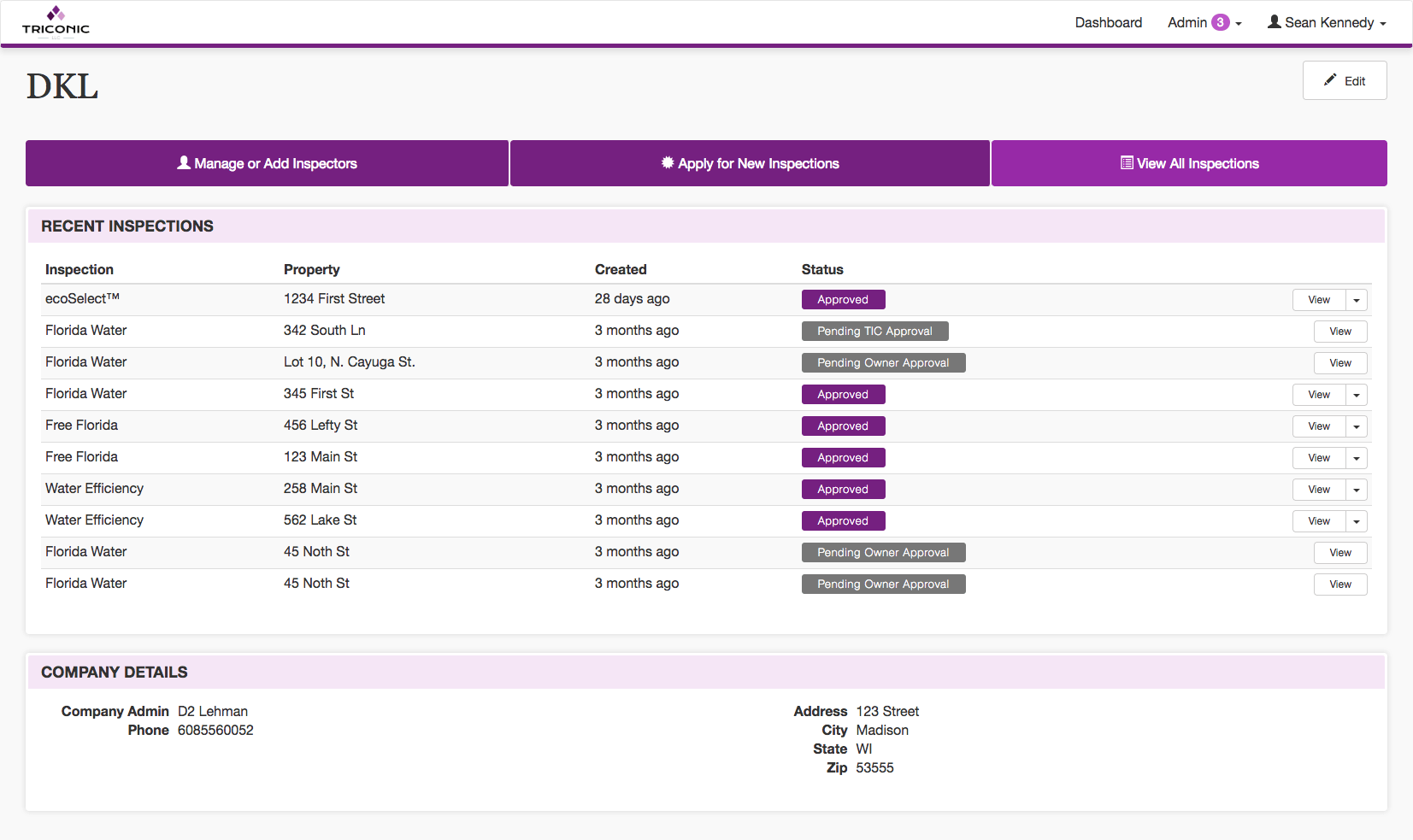Open the Dashboard page
This screenshot has height=840, width=1413.
click(x=1108, y=22)
